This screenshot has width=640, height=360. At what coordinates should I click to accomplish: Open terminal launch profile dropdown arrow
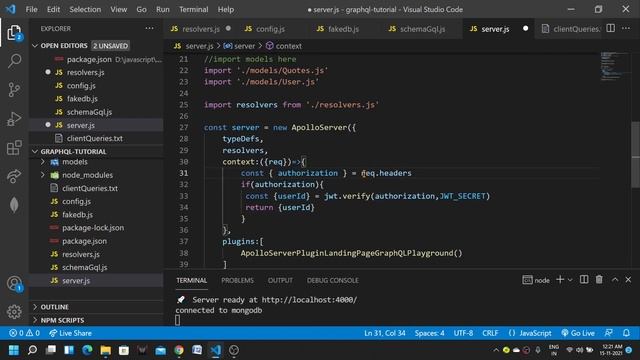tap(570, 280)
